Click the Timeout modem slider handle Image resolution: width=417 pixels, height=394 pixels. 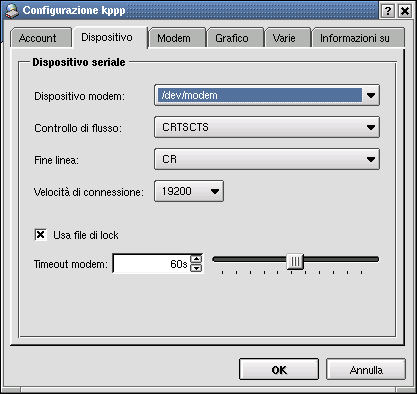click(x=295, y=261)
